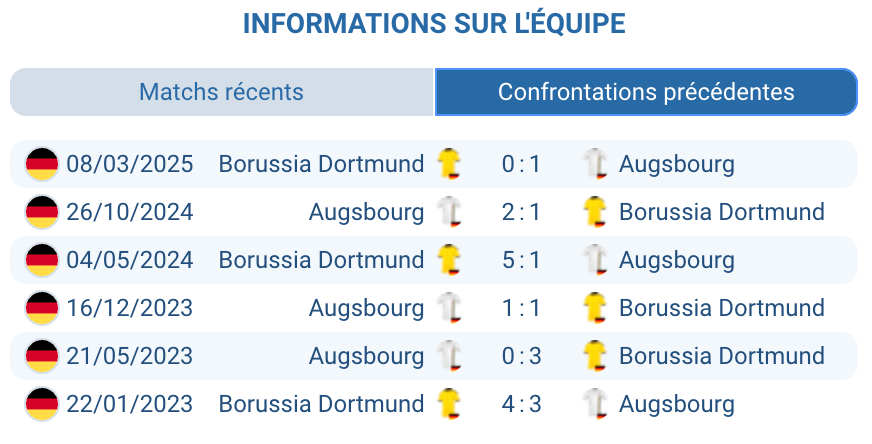Select the Confrontations précédentes tab

tap(646, 92)
